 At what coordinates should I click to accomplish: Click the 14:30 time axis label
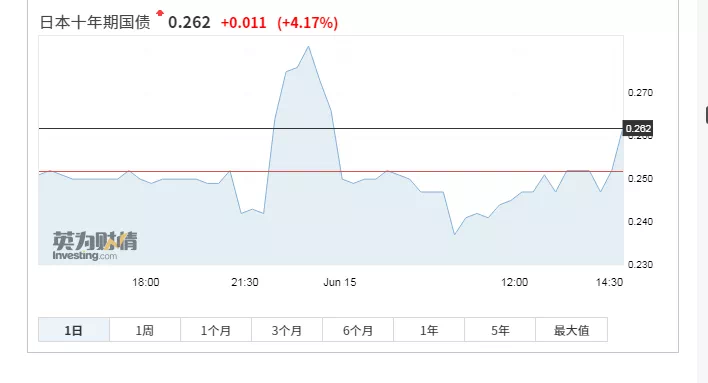pos(609,282)
